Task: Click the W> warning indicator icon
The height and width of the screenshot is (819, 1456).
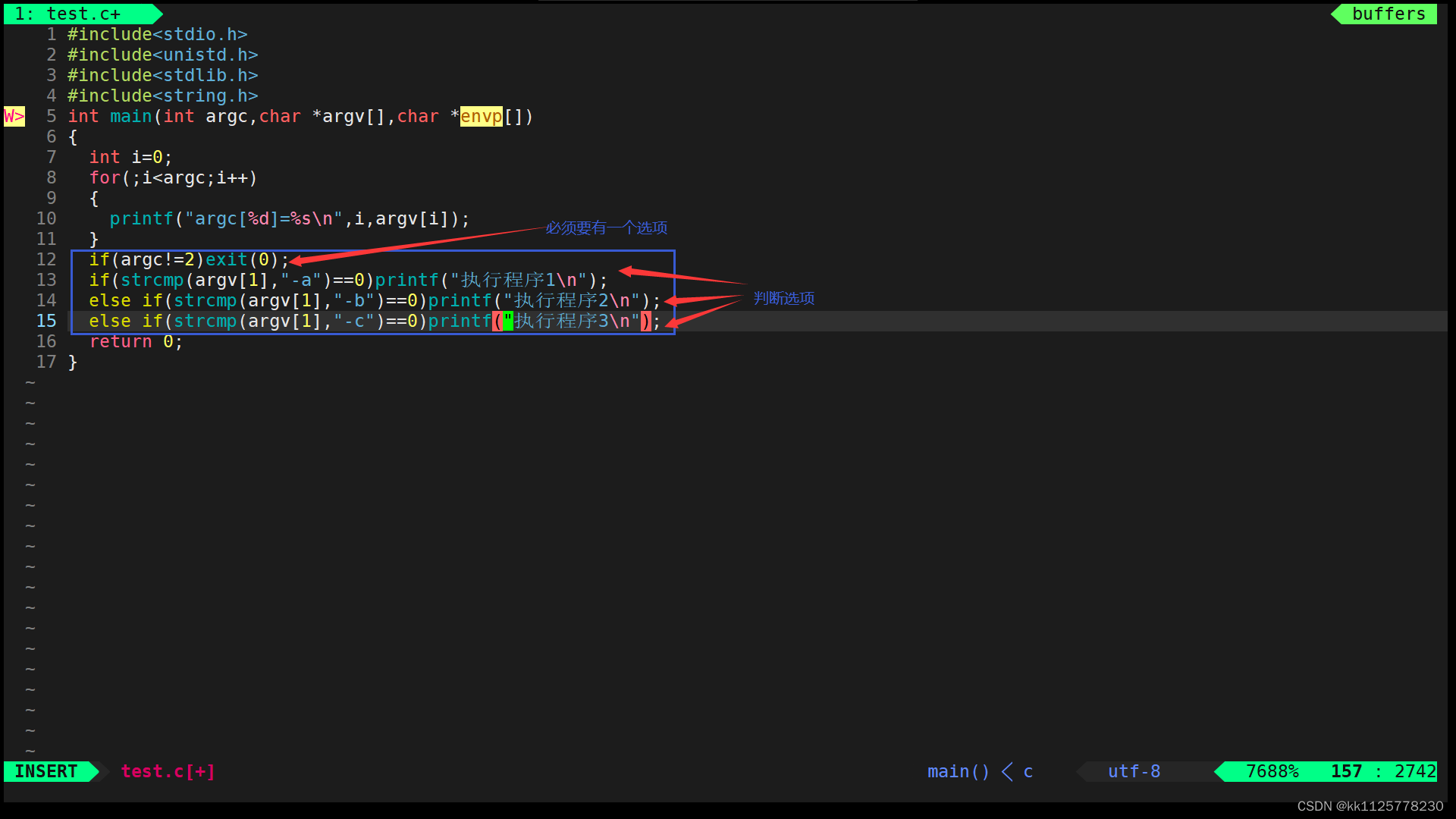Action: [15, 115]
